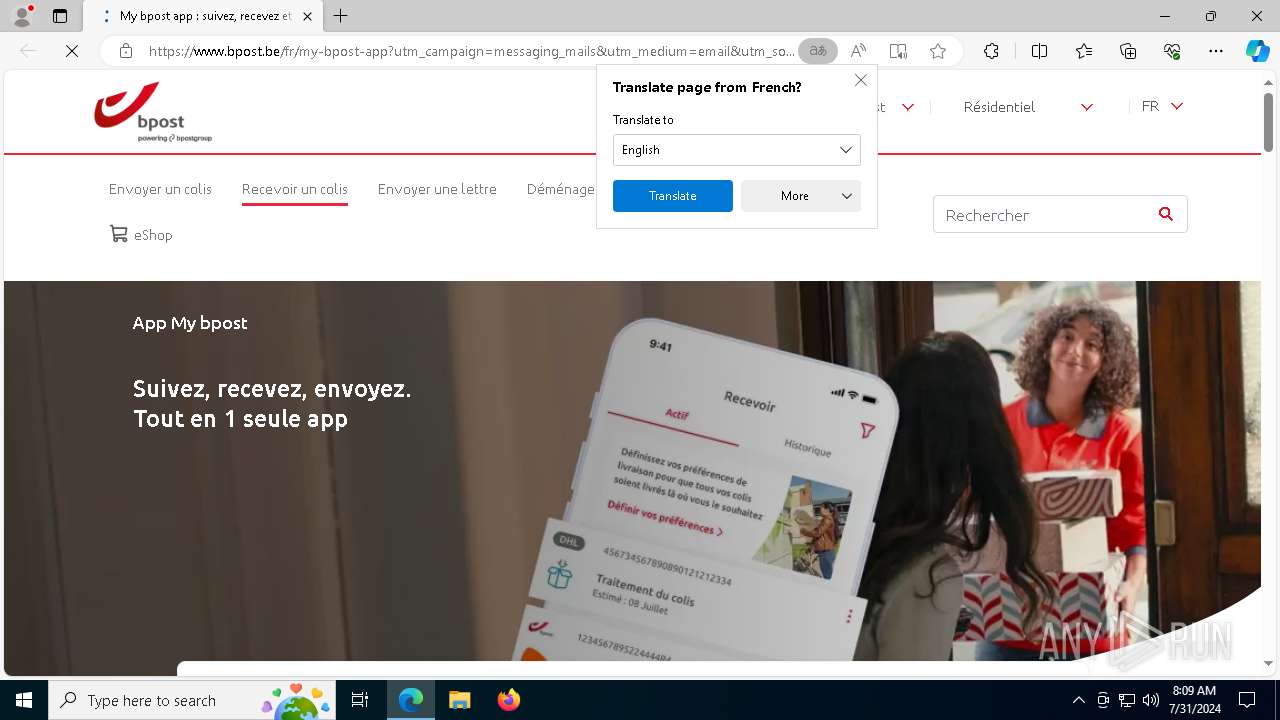Open Collections icon

coord(1128,51)
